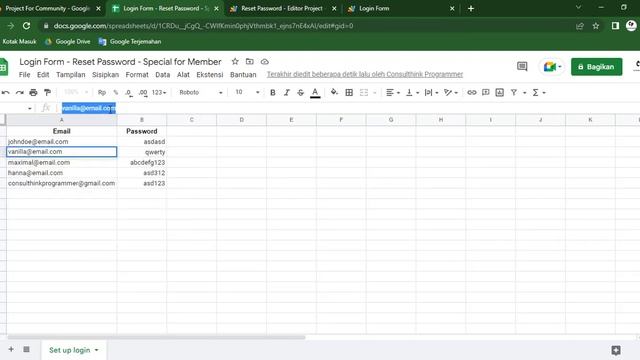Go to Sheets home icon

4,67
